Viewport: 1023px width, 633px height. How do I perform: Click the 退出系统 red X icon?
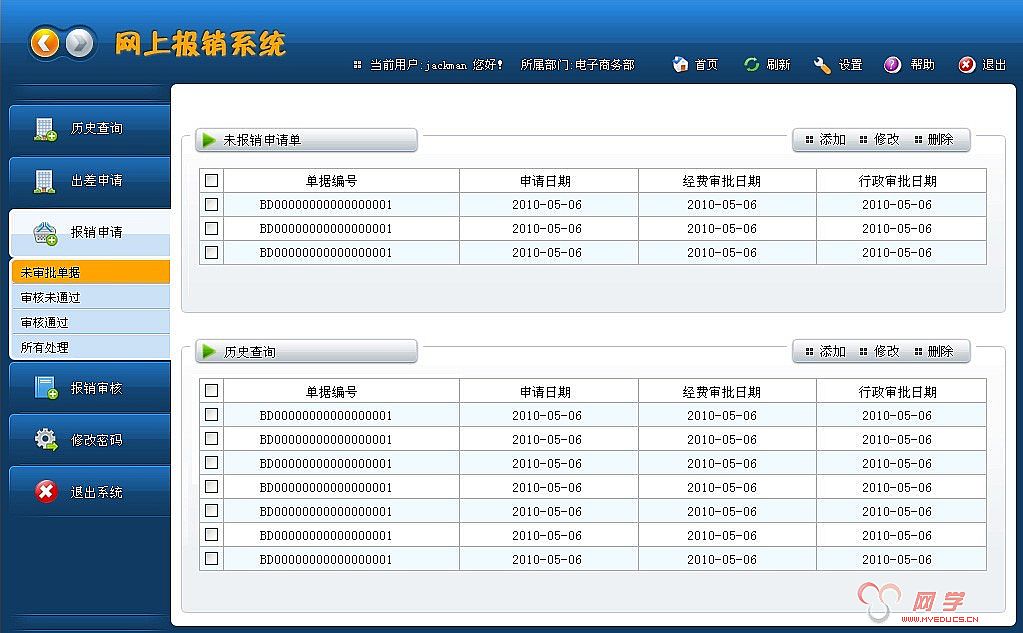(x=46, y=491)
